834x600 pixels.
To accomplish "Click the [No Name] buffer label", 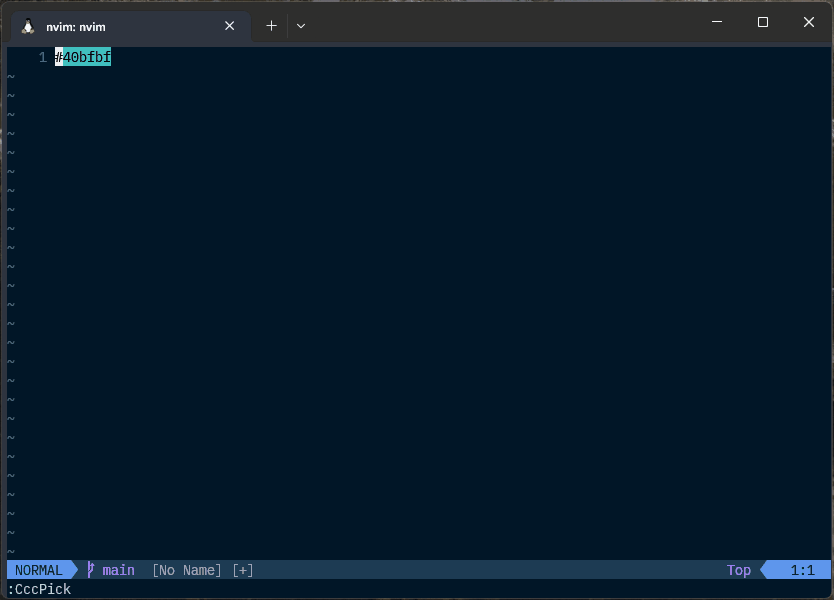I will 187,570.
